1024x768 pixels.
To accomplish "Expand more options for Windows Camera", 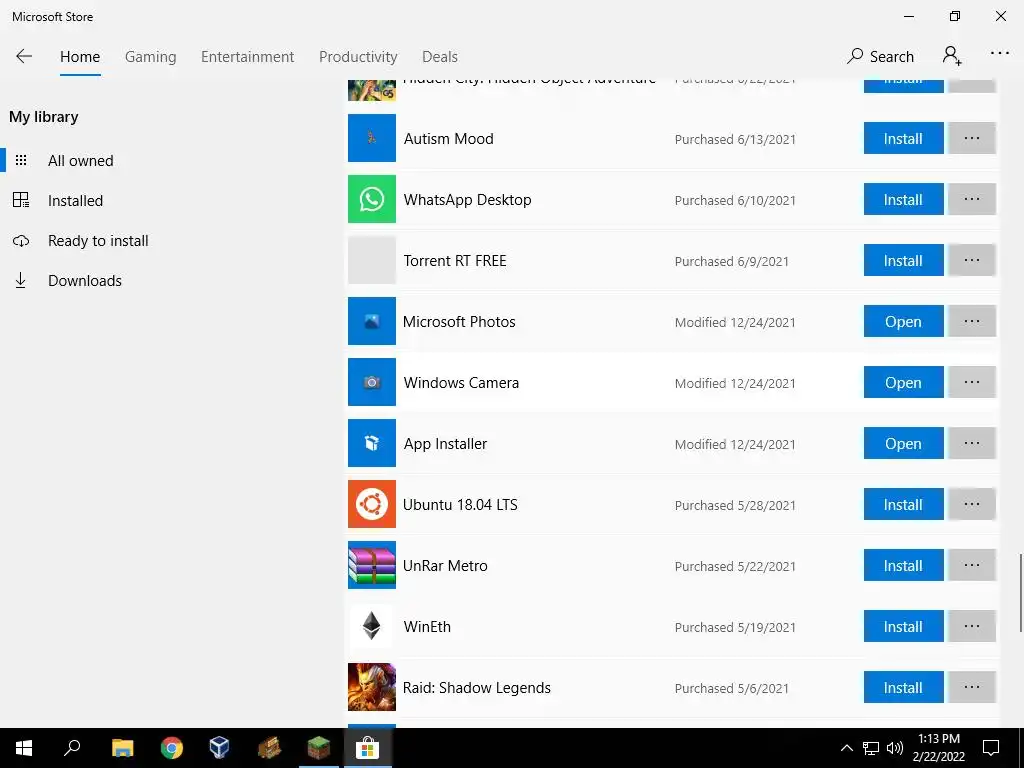I will pos(972,382).
